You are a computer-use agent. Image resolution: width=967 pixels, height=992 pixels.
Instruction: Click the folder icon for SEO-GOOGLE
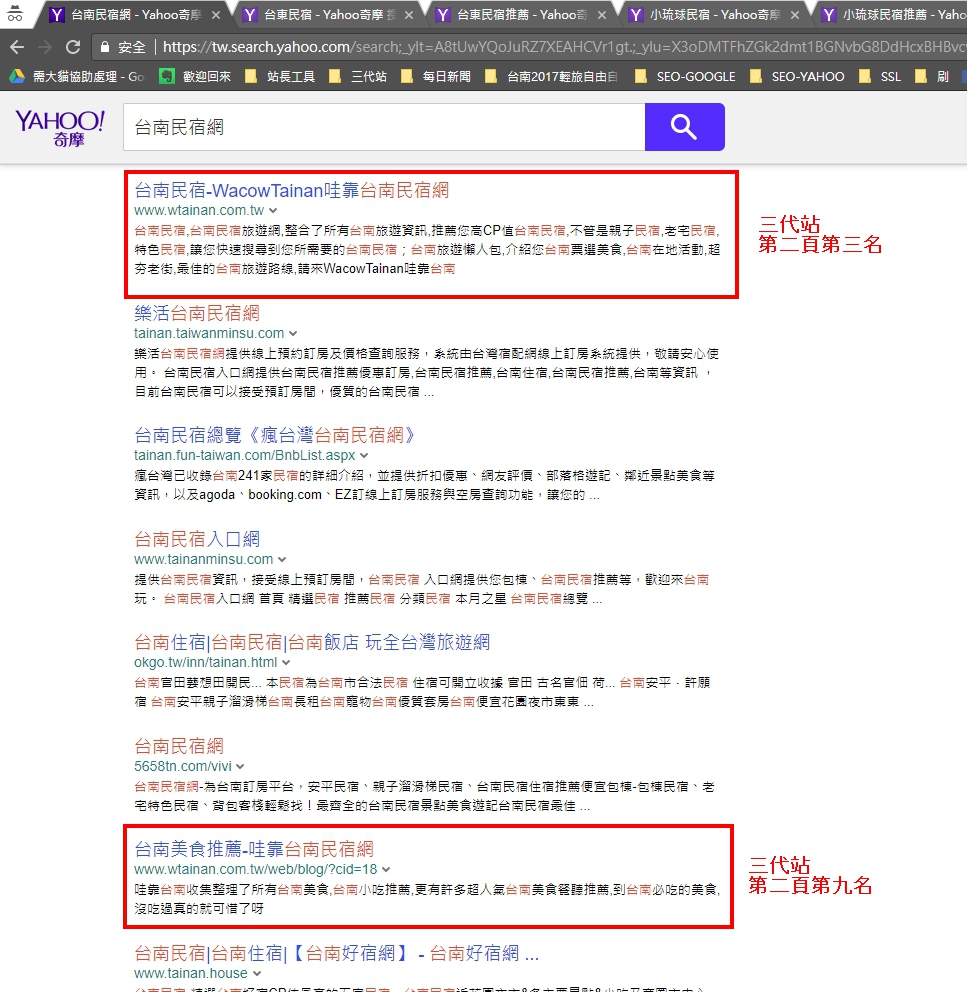tap(640, 77)
